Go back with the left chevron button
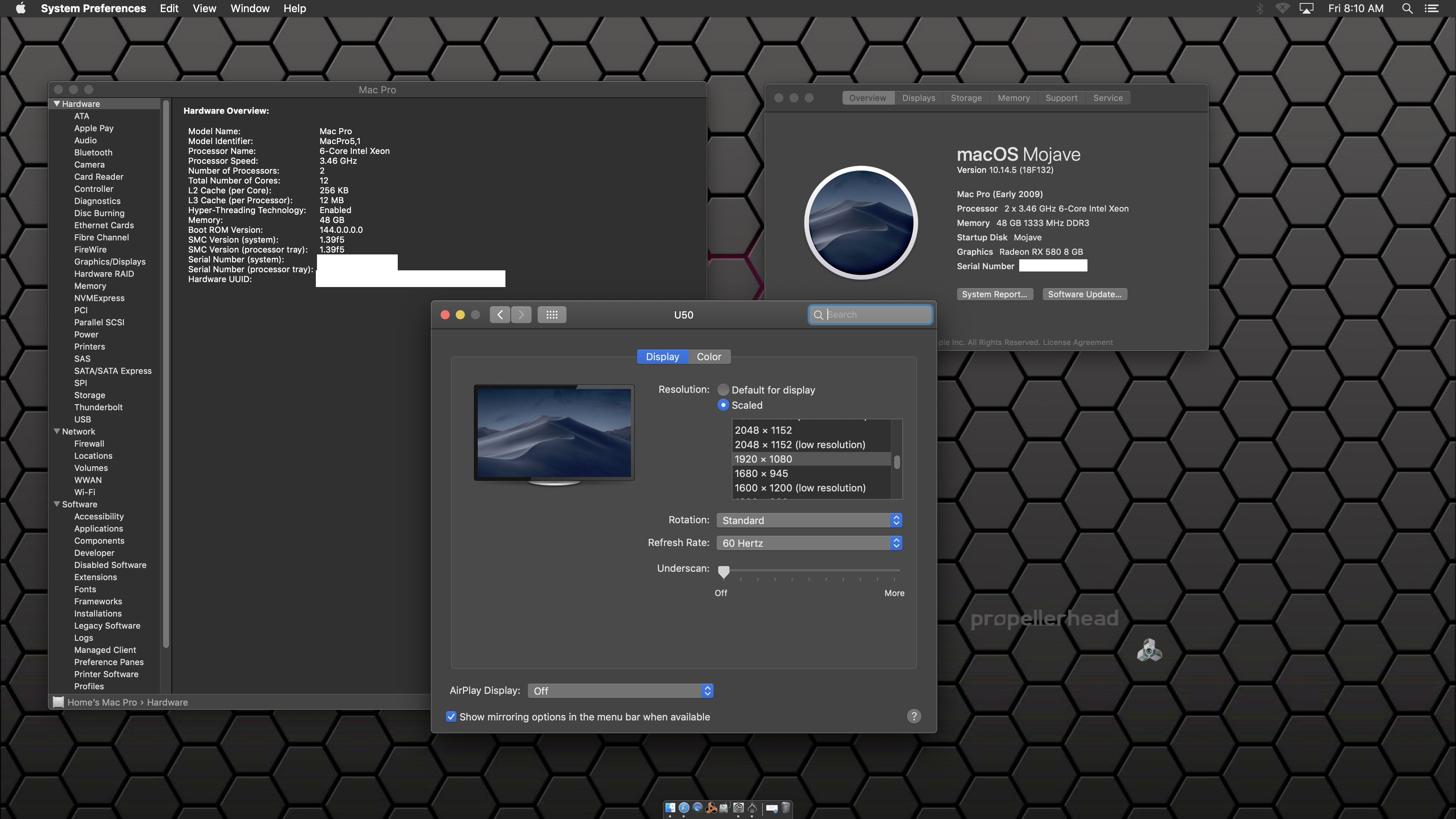Screen dimensions: 1456x819 point(500,315)
